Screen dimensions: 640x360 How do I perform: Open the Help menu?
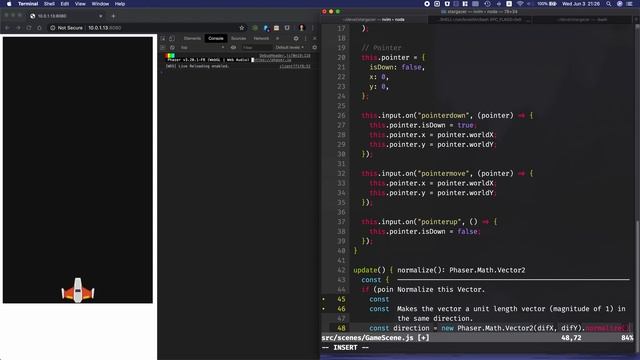120,4
